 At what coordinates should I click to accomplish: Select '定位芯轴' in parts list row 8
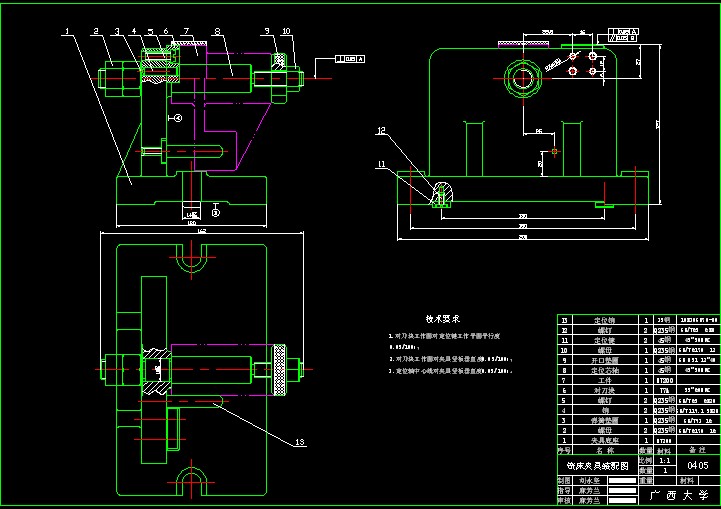(x=605, y=370)
